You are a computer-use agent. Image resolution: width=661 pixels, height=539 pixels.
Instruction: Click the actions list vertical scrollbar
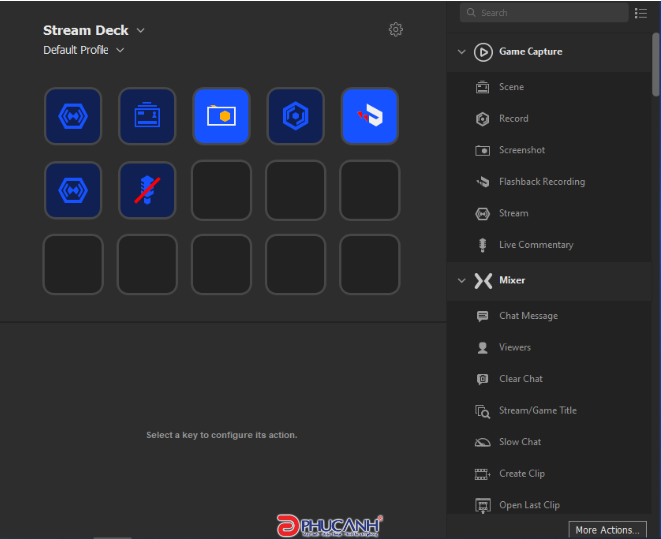click(656, 65)
